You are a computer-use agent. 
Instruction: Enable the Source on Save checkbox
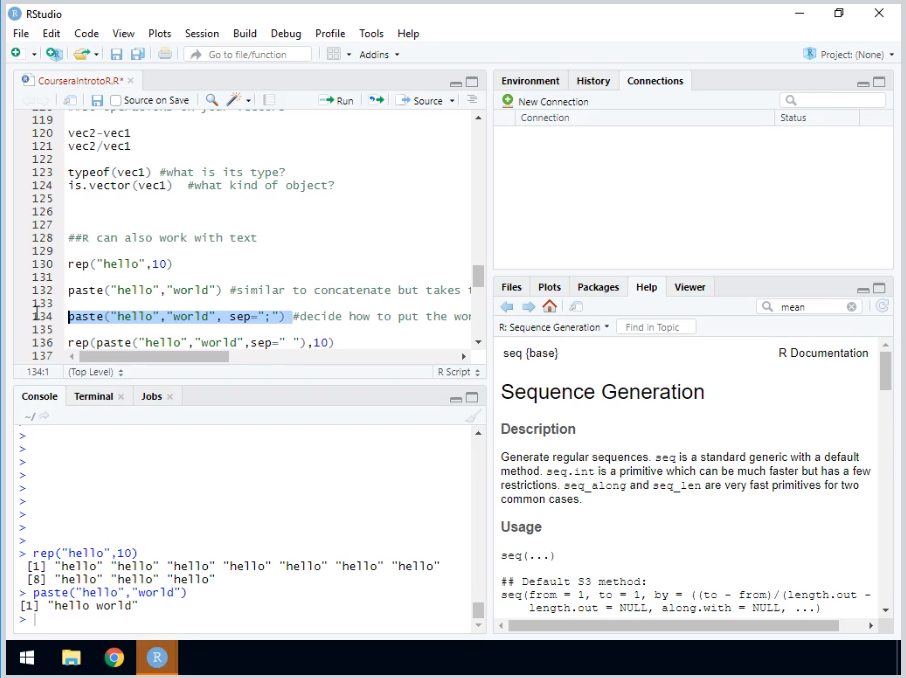117,100
